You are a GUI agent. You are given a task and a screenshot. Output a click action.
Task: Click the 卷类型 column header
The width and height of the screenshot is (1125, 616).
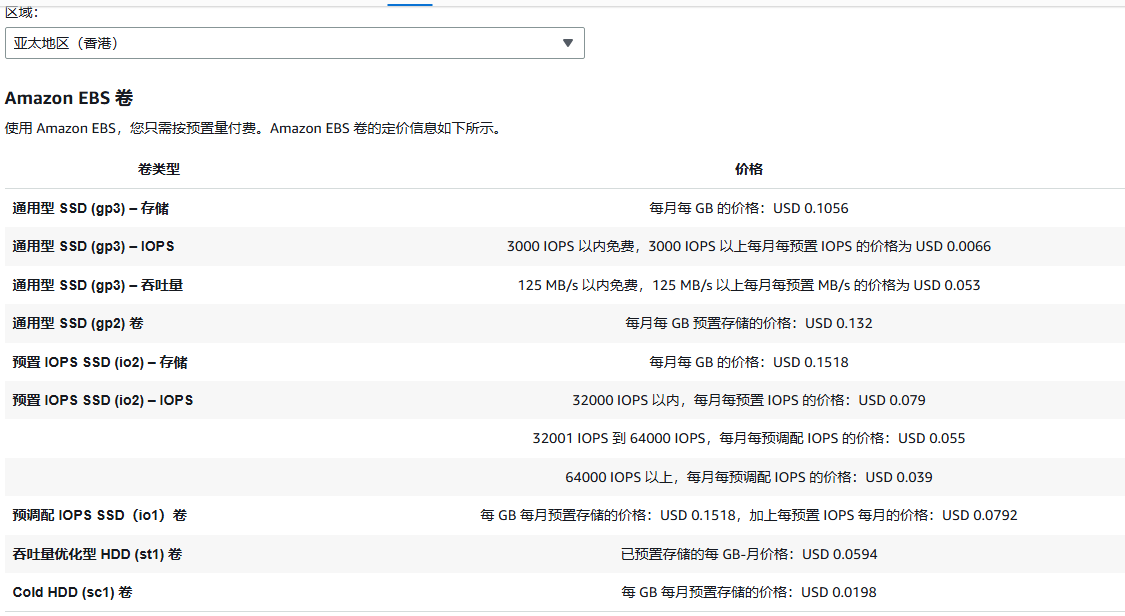[x=159, y=169]
